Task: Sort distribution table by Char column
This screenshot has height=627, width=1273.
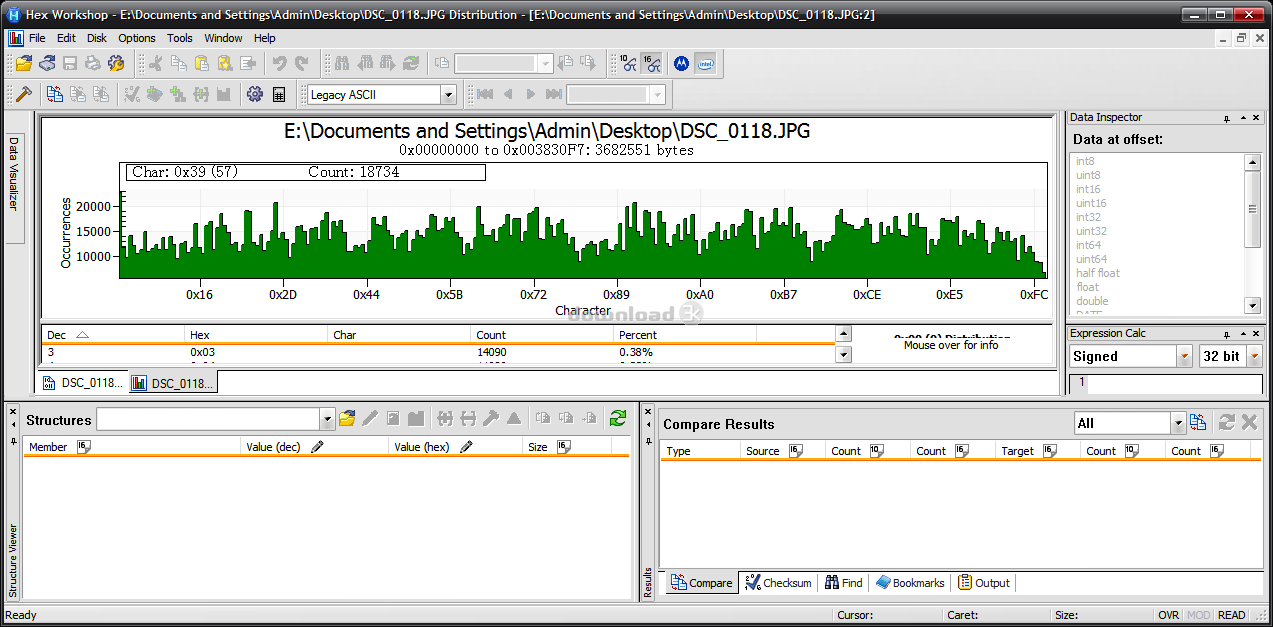Action: point(399,335)
